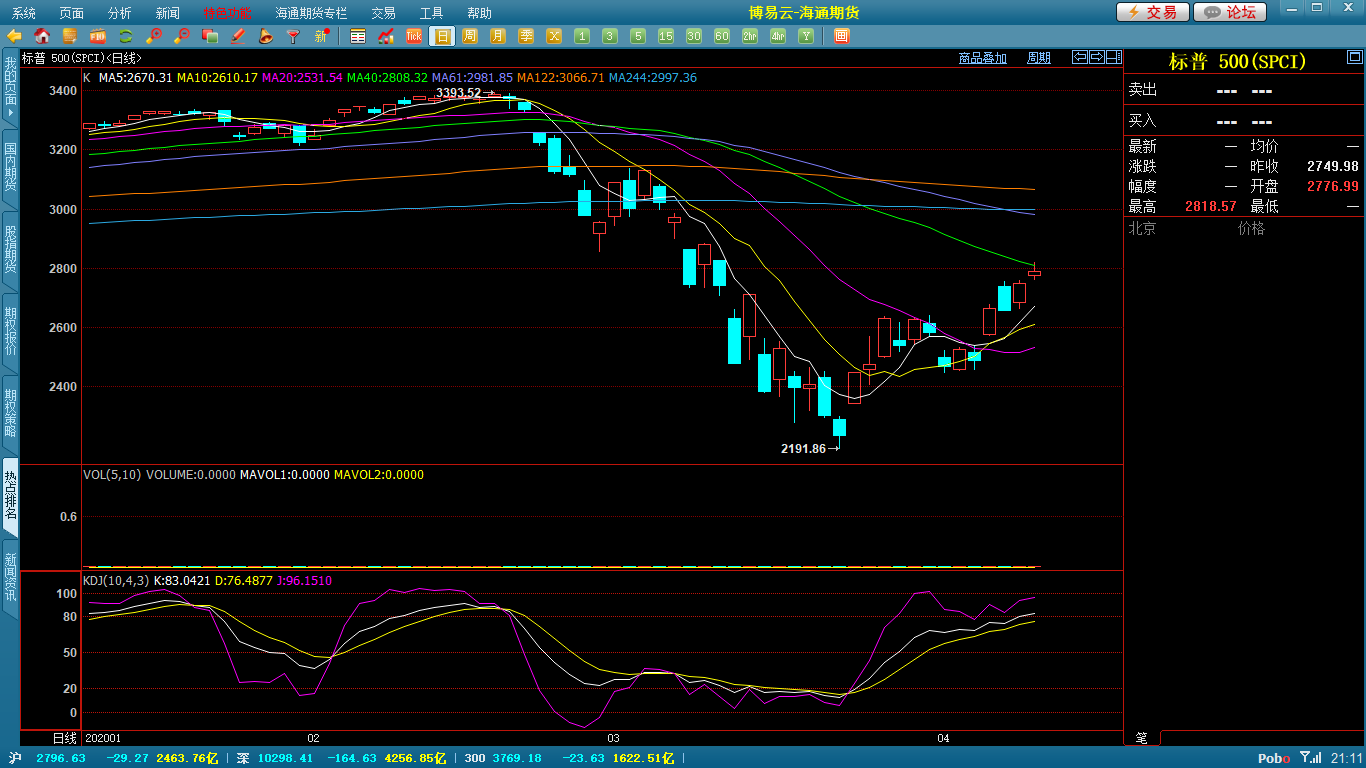Select the 15 minute period button

click(666, 36)
